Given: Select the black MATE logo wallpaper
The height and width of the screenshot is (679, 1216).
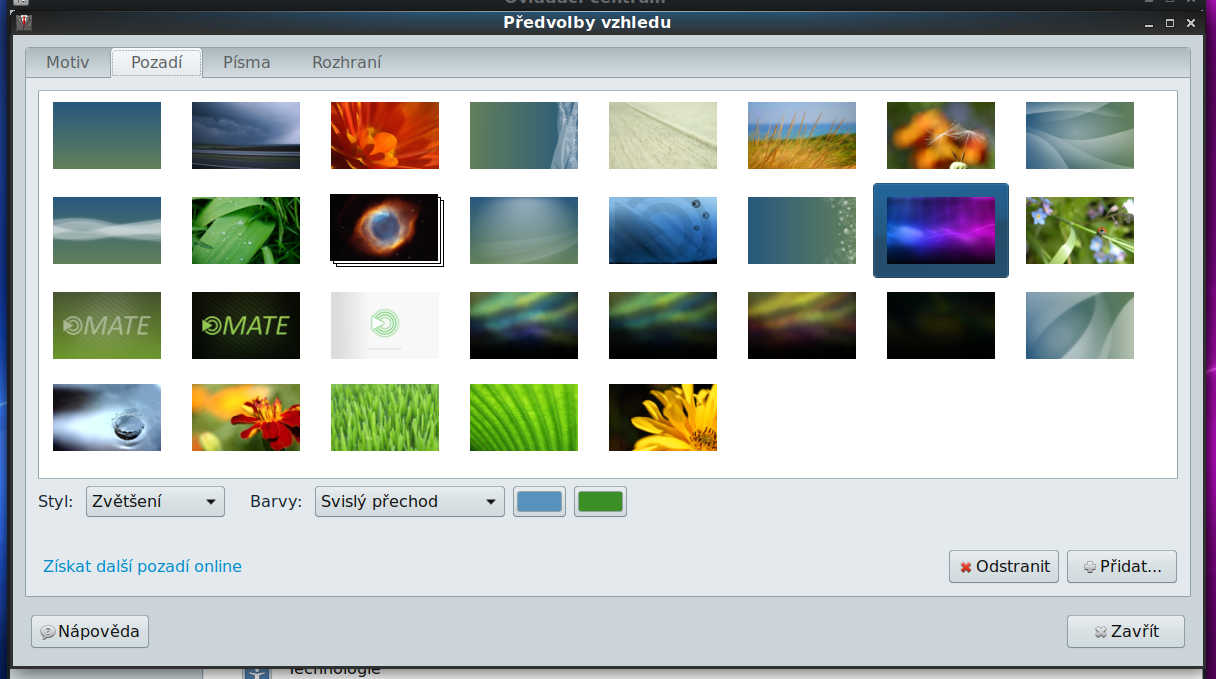Looking at the screenshot, I should point(246,325).
